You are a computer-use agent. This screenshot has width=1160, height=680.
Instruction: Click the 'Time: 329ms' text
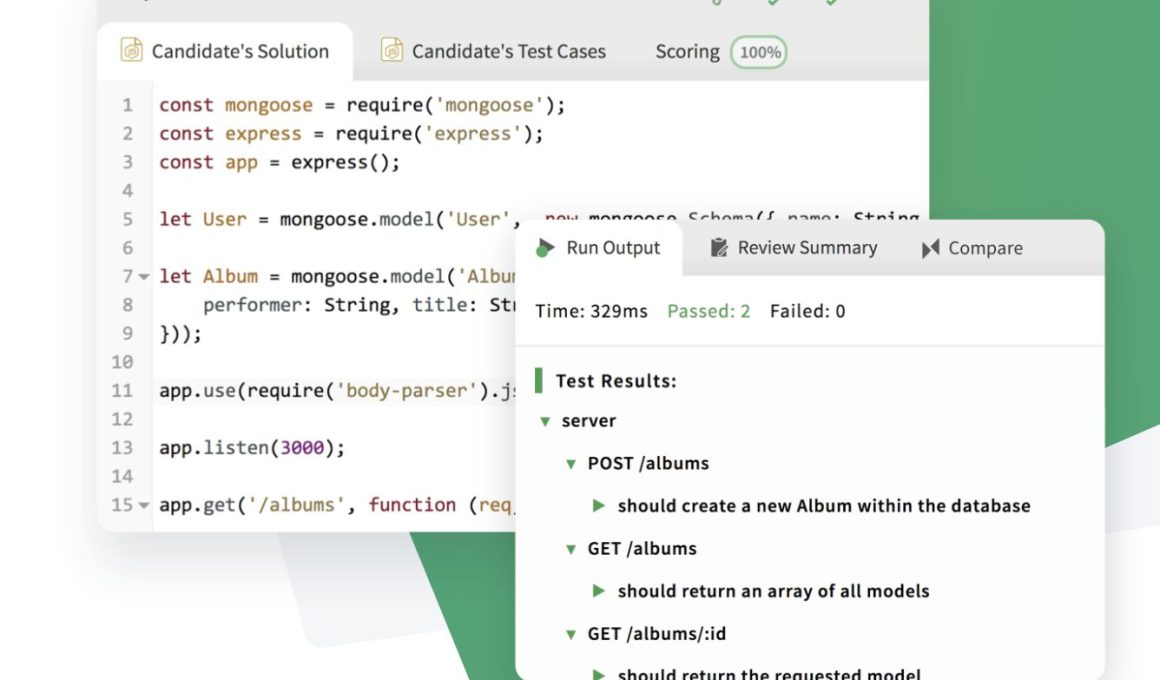591,311
